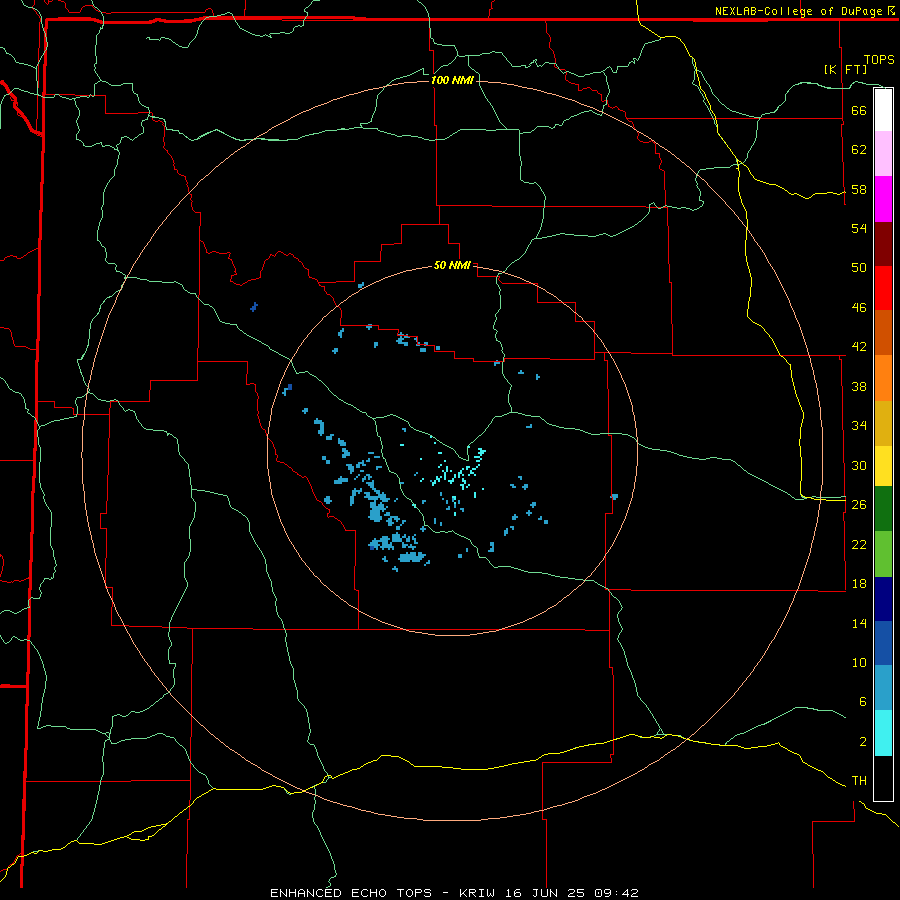
Task: Click the white swatch in the tops legend
Action: point(883,110)
